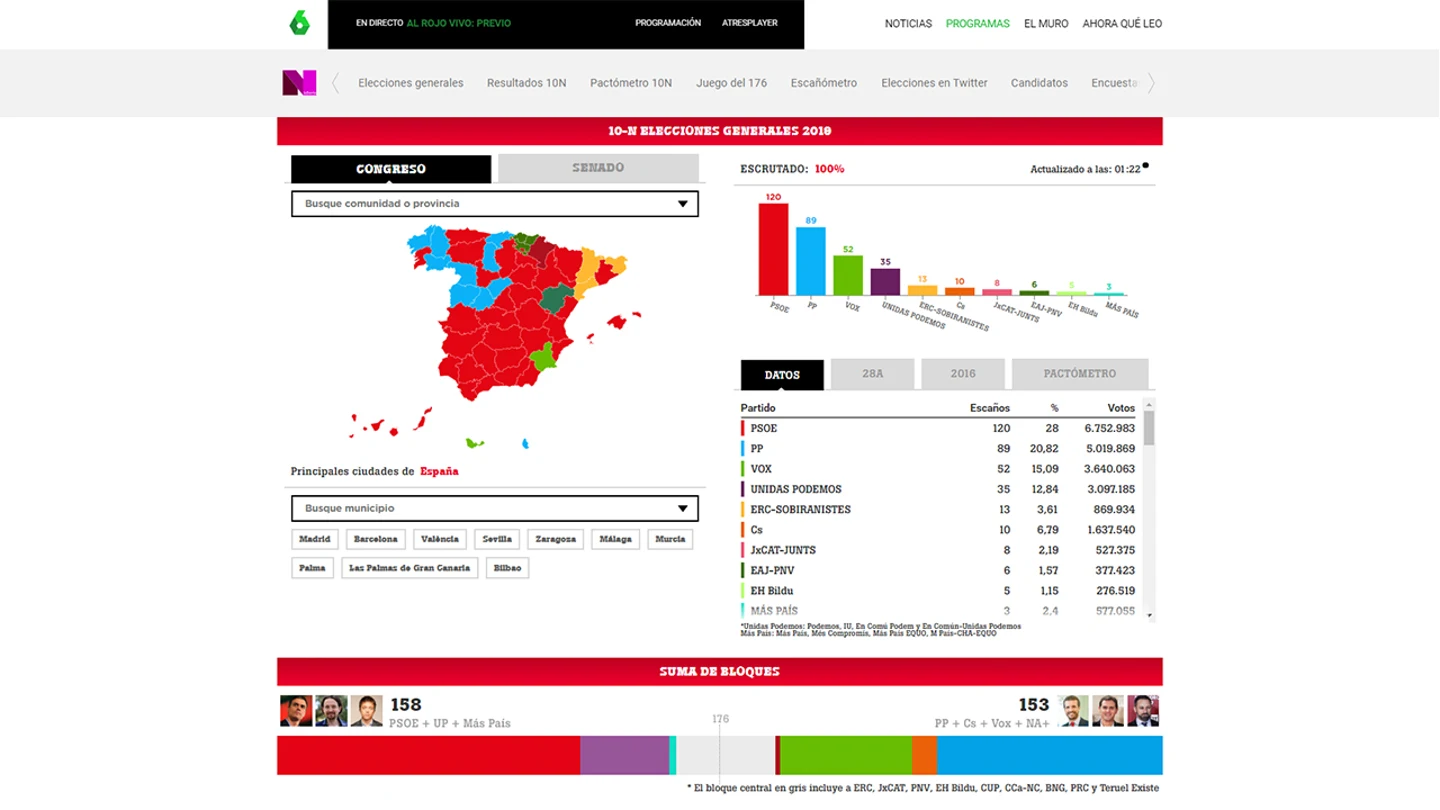Select Sevilla city button
Screen dimensions: 1440x810
(497, 539)
